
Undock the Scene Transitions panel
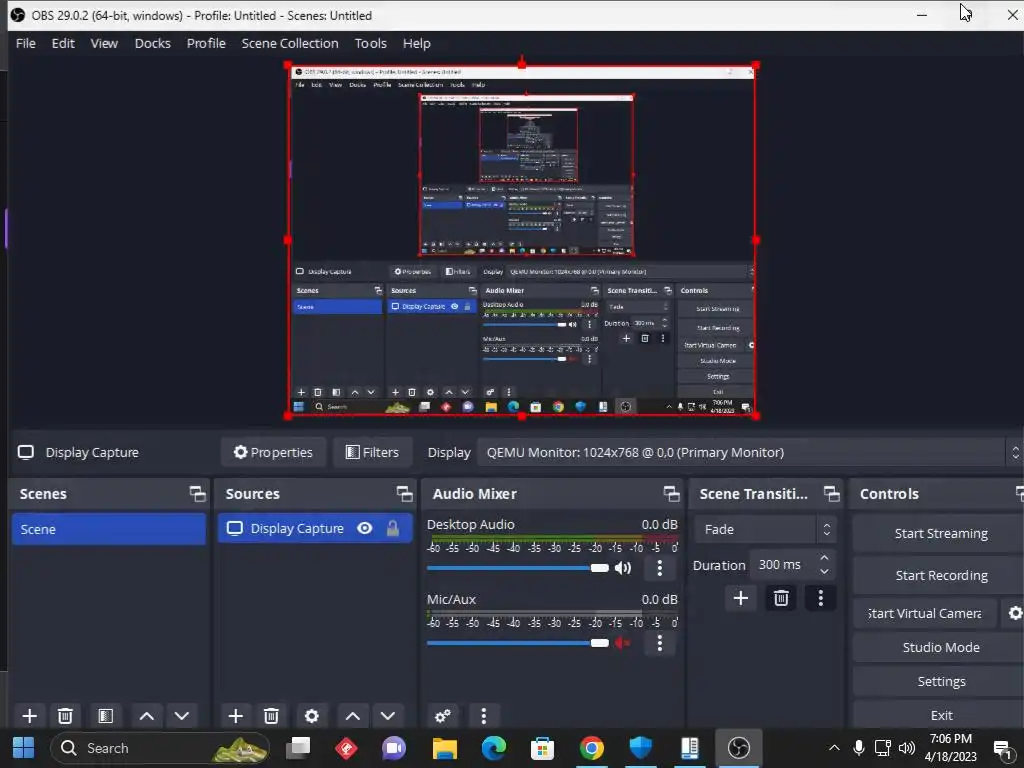tap(831, 494)
